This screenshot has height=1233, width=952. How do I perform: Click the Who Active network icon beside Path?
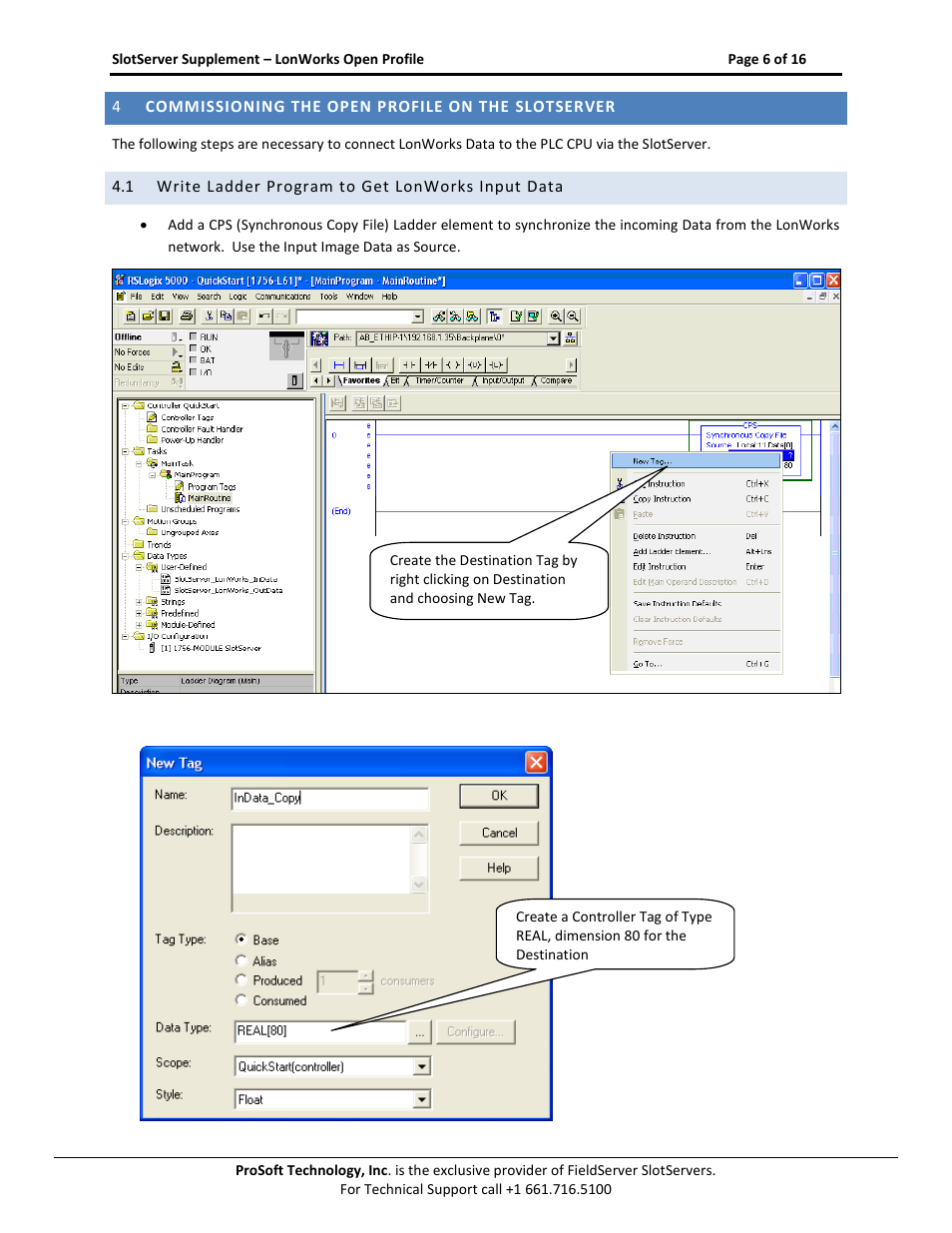(319, 338)
